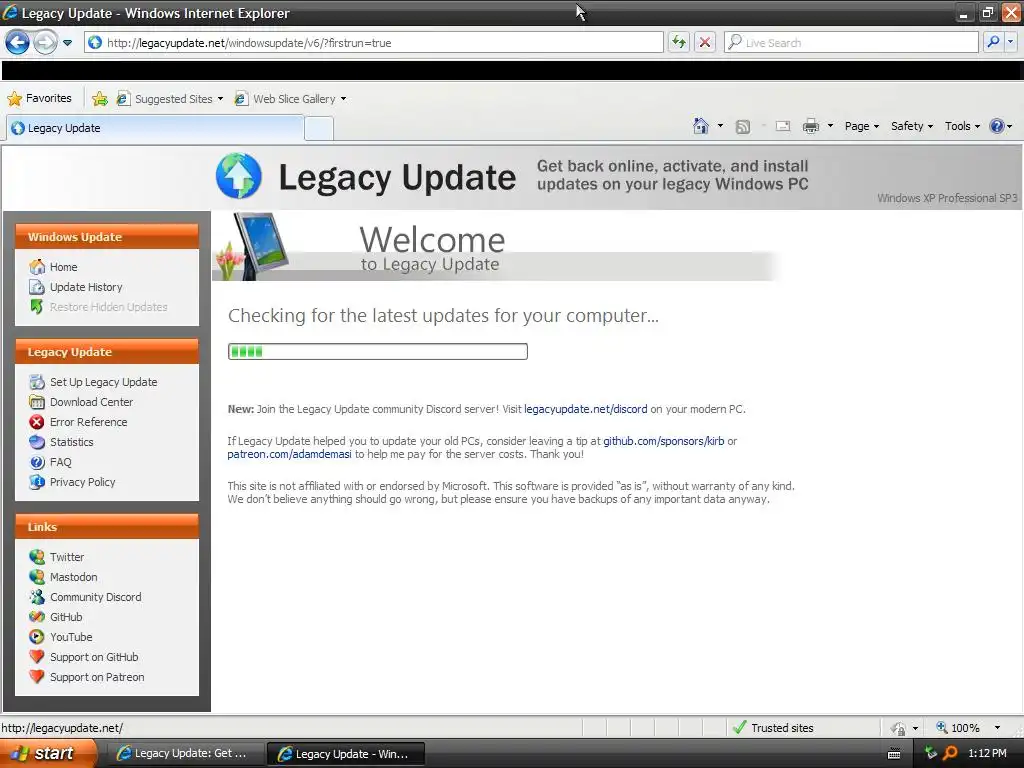Open the Page menu

coord(861,126)
